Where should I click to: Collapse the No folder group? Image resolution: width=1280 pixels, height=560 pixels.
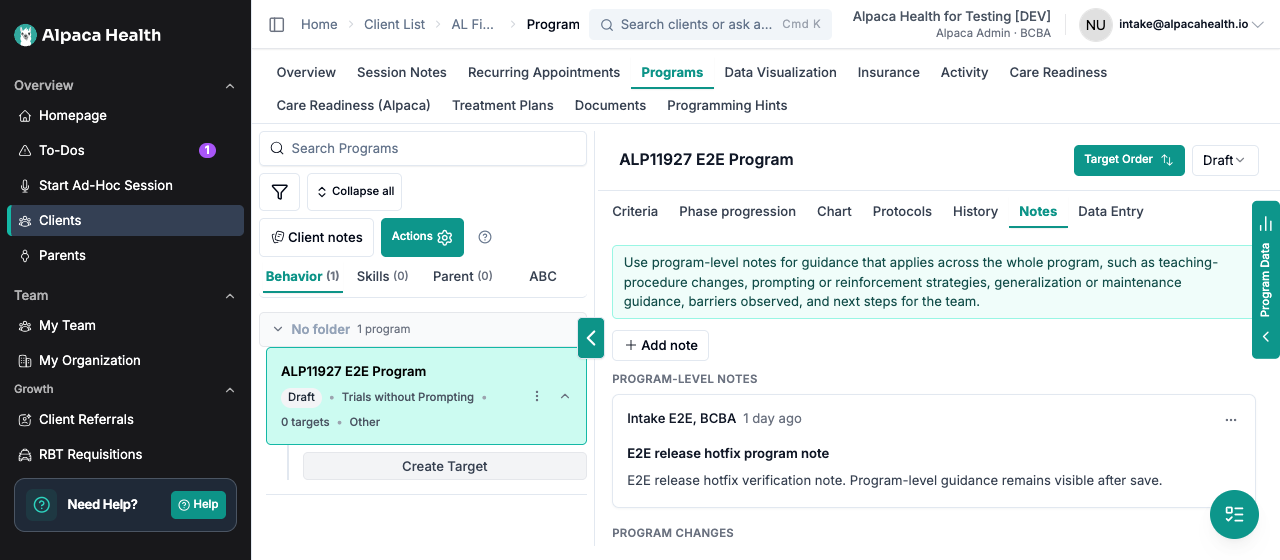(276, 329)
